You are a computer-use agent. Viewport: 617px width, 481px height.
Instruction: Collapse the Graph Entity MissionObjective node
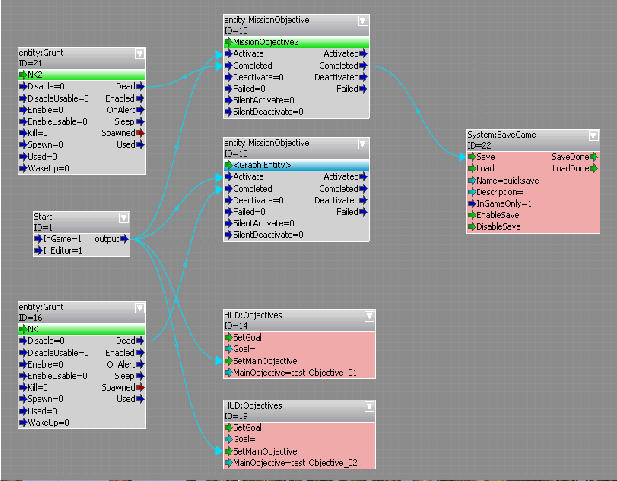click(x=362, y=144)
